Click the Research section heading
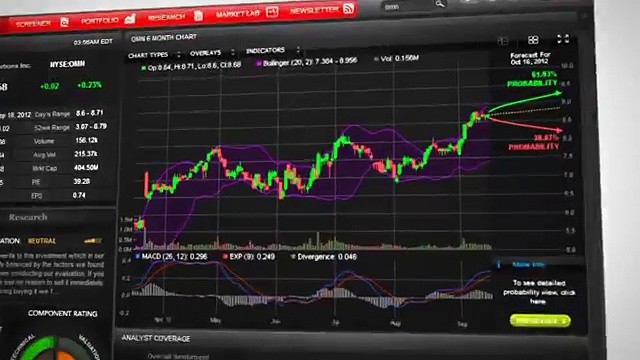 [x=28, y=217]
